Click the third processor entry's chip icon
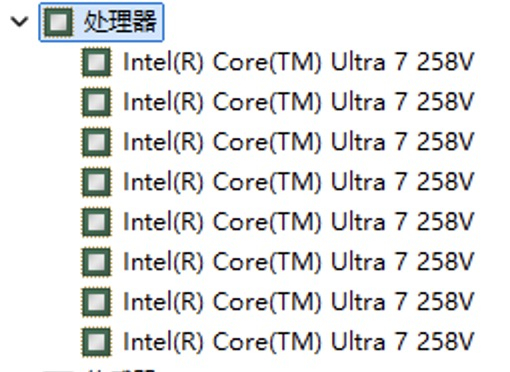The image size is (510, 372). [x=96, y=142]
